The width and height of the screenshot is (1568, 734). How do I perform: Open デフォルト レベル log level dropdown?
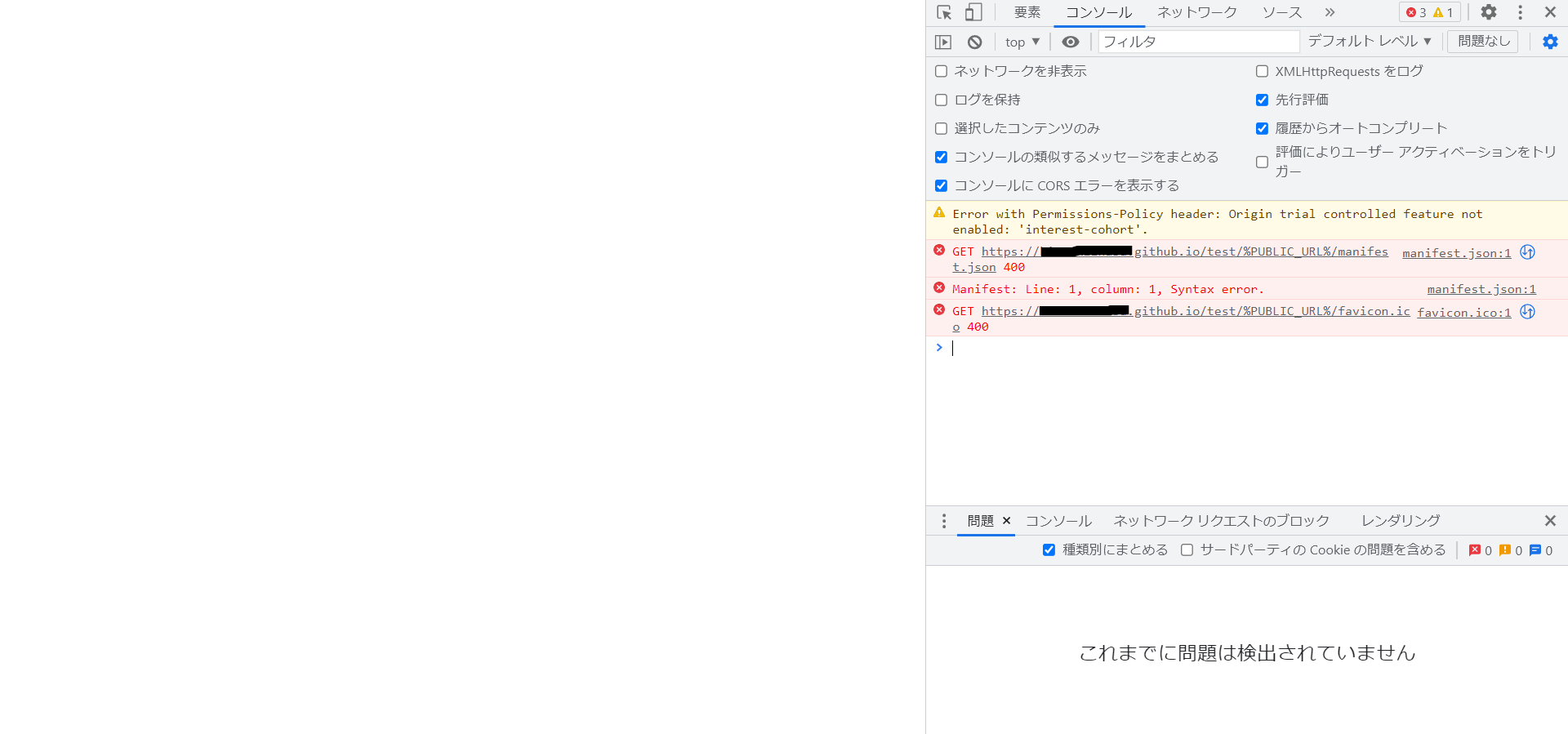[x=1370, y=42]
